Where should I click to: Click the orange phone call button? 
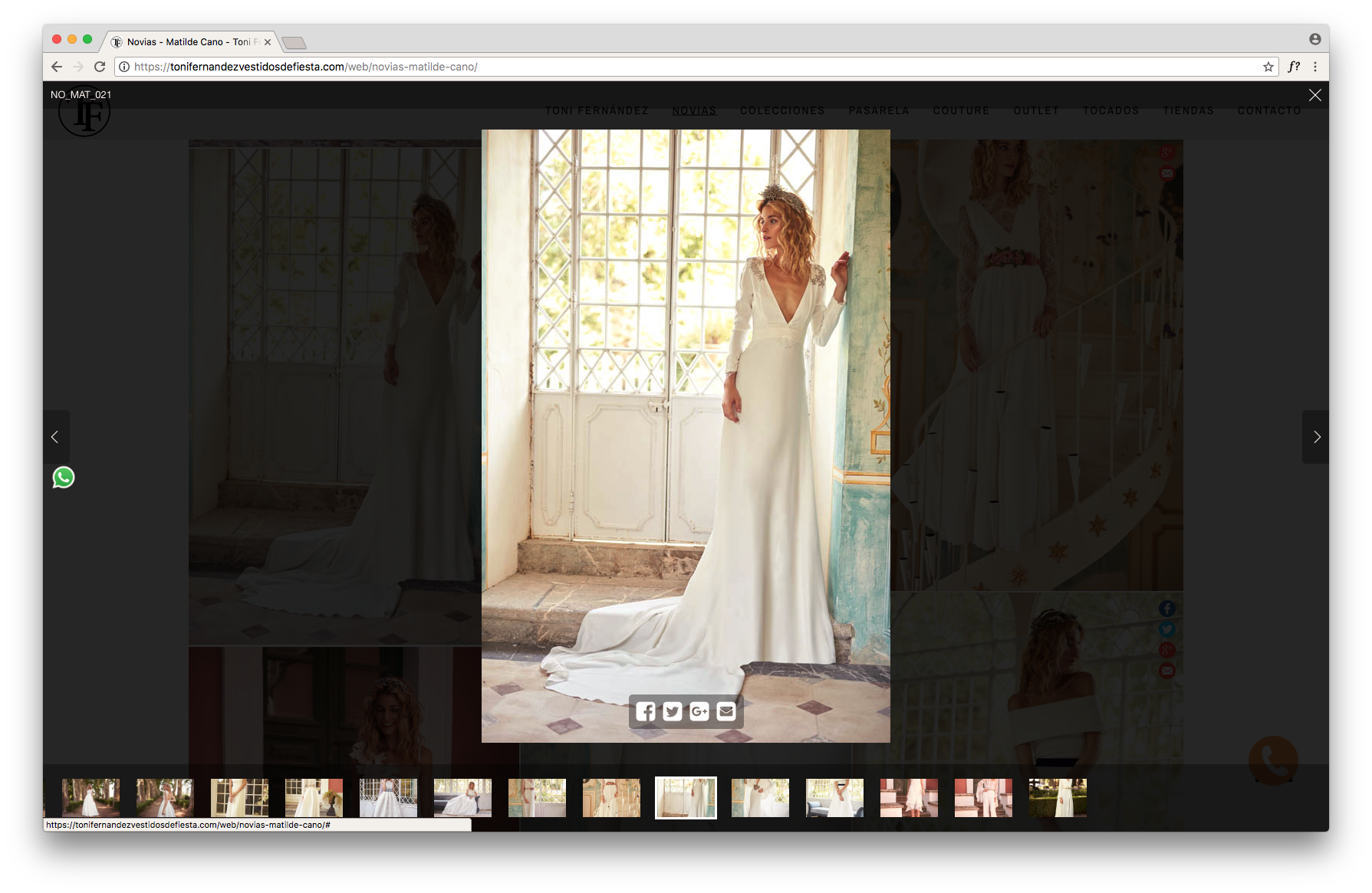(1273, 760)
